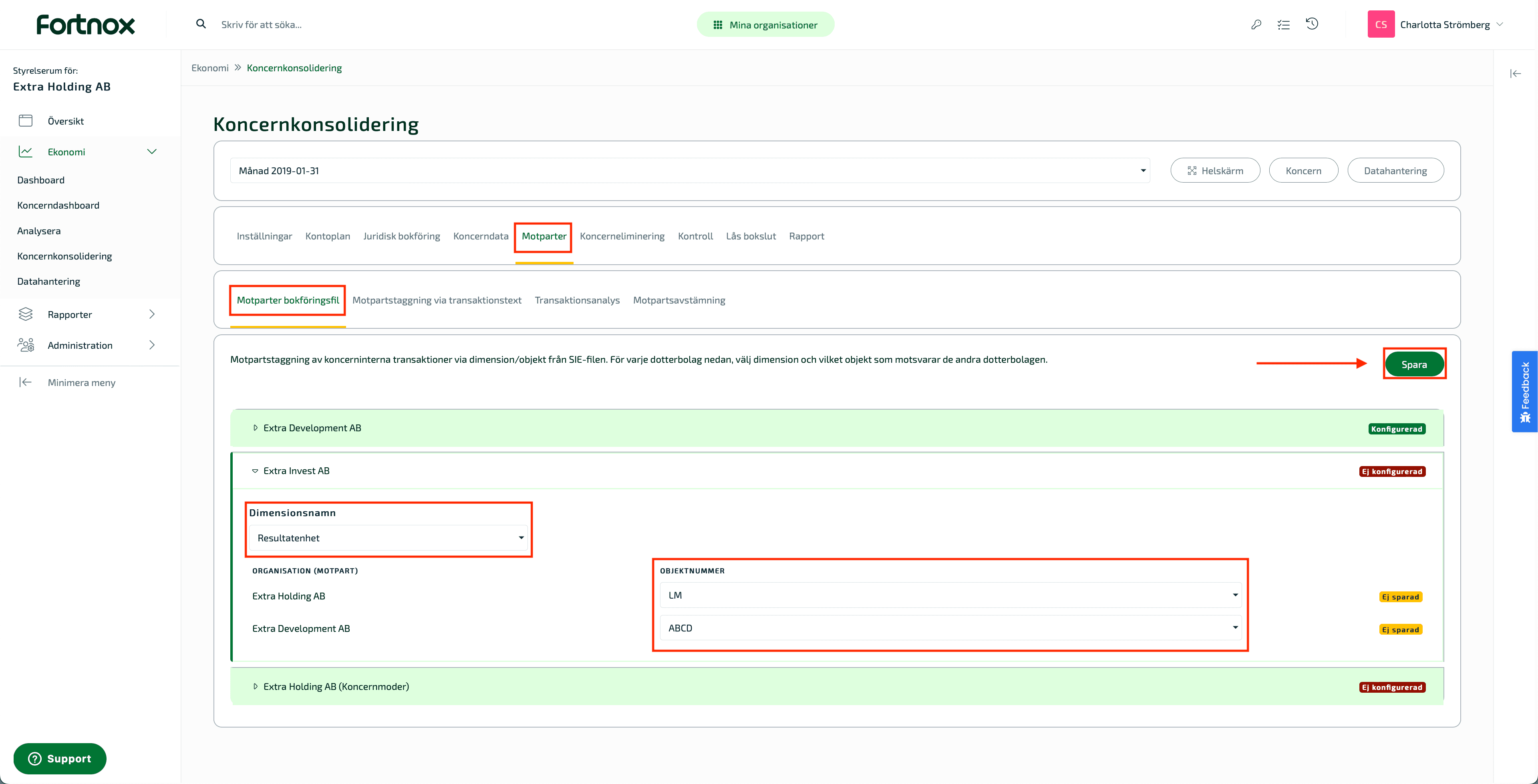Open the Dimensionsnamn Resultatenhet dropdown
This screenshot has width=1538, height=784.
pos(389,537)
